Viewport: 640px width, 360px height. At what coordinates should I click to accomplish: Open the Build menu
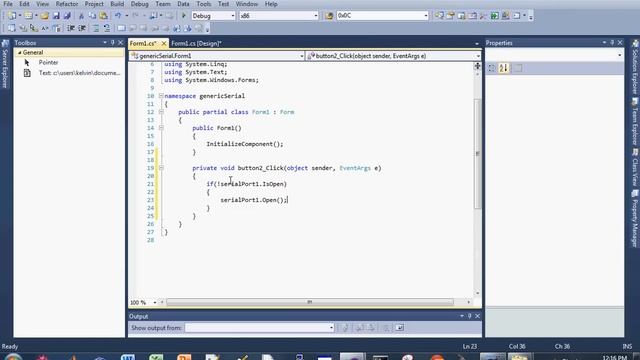pos(117,4)
